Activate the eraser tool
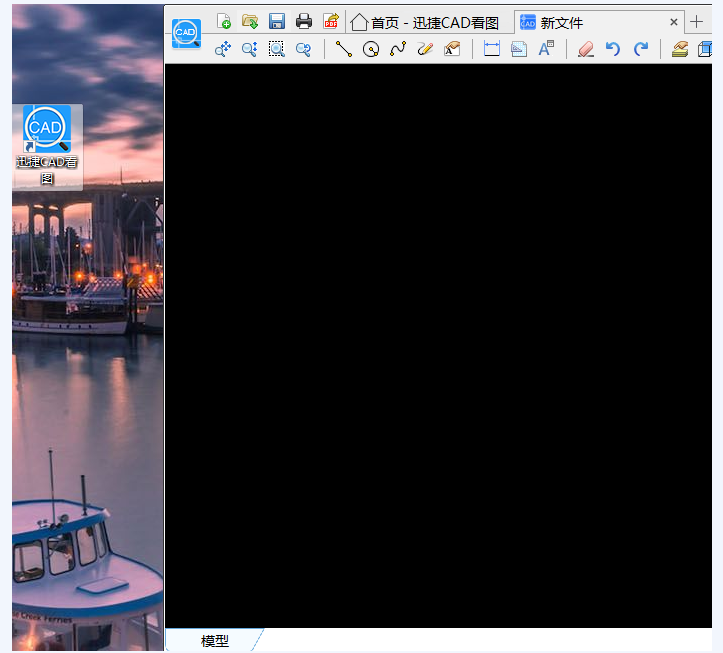The width and height of the screenshot is (723, 653). coord(586,49)
